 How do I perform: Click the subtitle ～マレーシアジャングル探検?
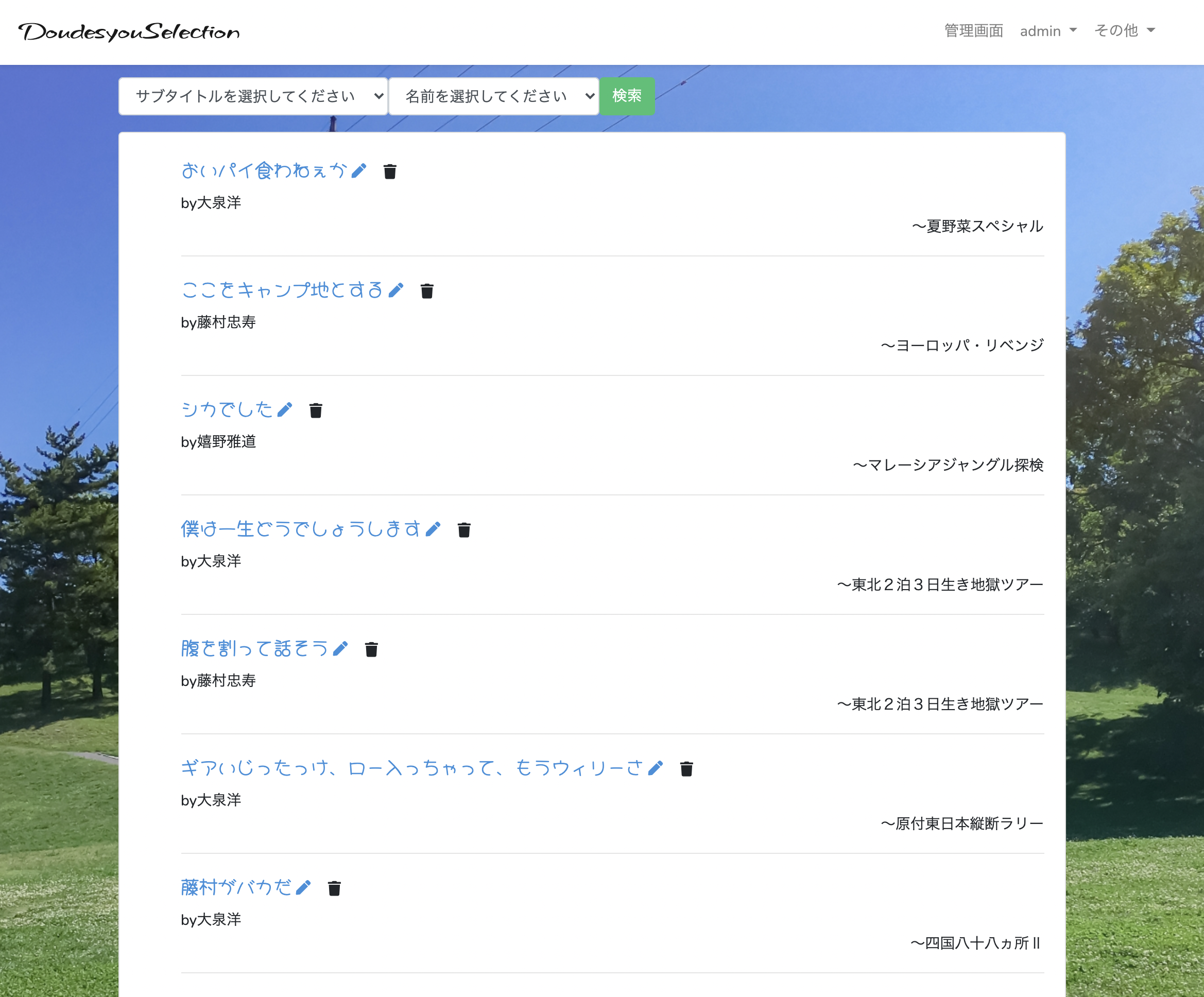pos(948,465)
